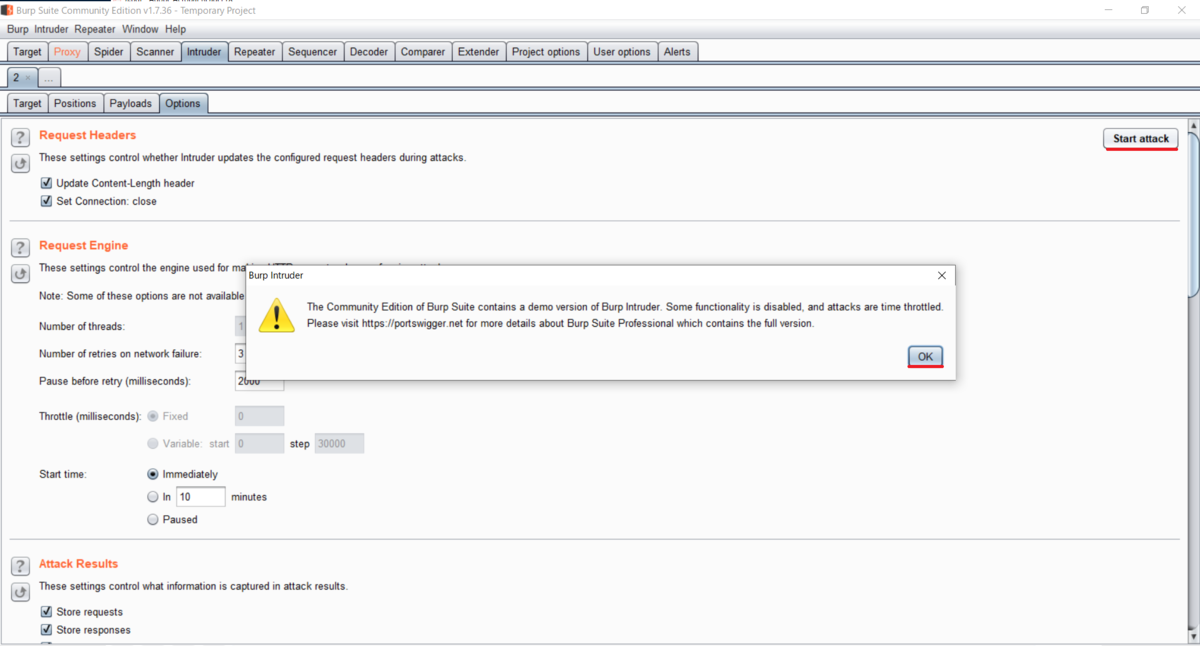
Task: Switch to the main Target tab
Action: [27, 52]
